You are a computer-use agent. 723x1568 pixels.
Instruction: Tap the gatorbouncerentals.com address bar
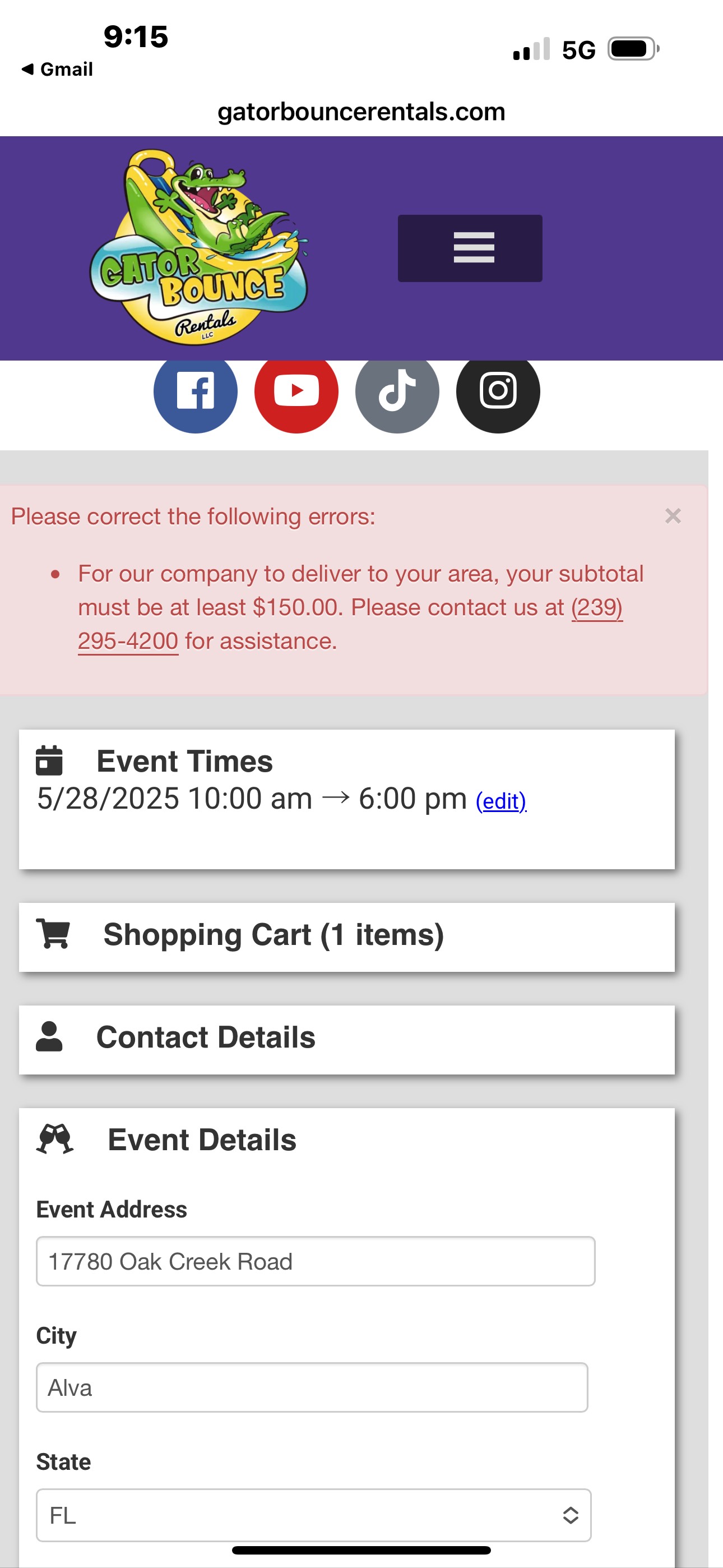coord(361,112)
